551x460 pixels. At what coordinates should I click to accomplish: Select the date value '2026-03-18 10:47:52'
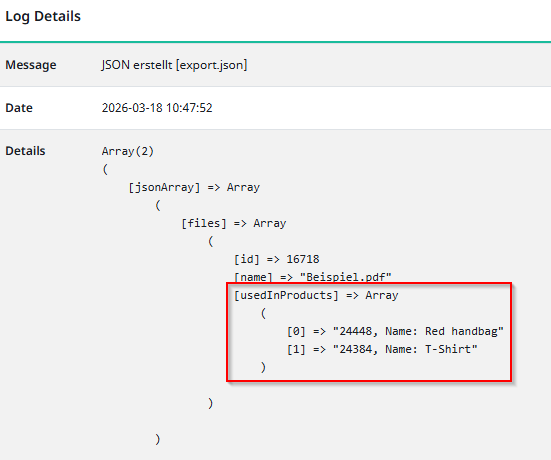(x=157, y=108)
